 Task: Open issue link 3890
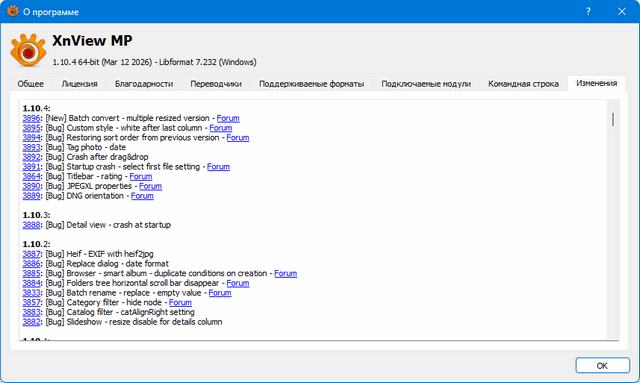click(x=31, y=186)
